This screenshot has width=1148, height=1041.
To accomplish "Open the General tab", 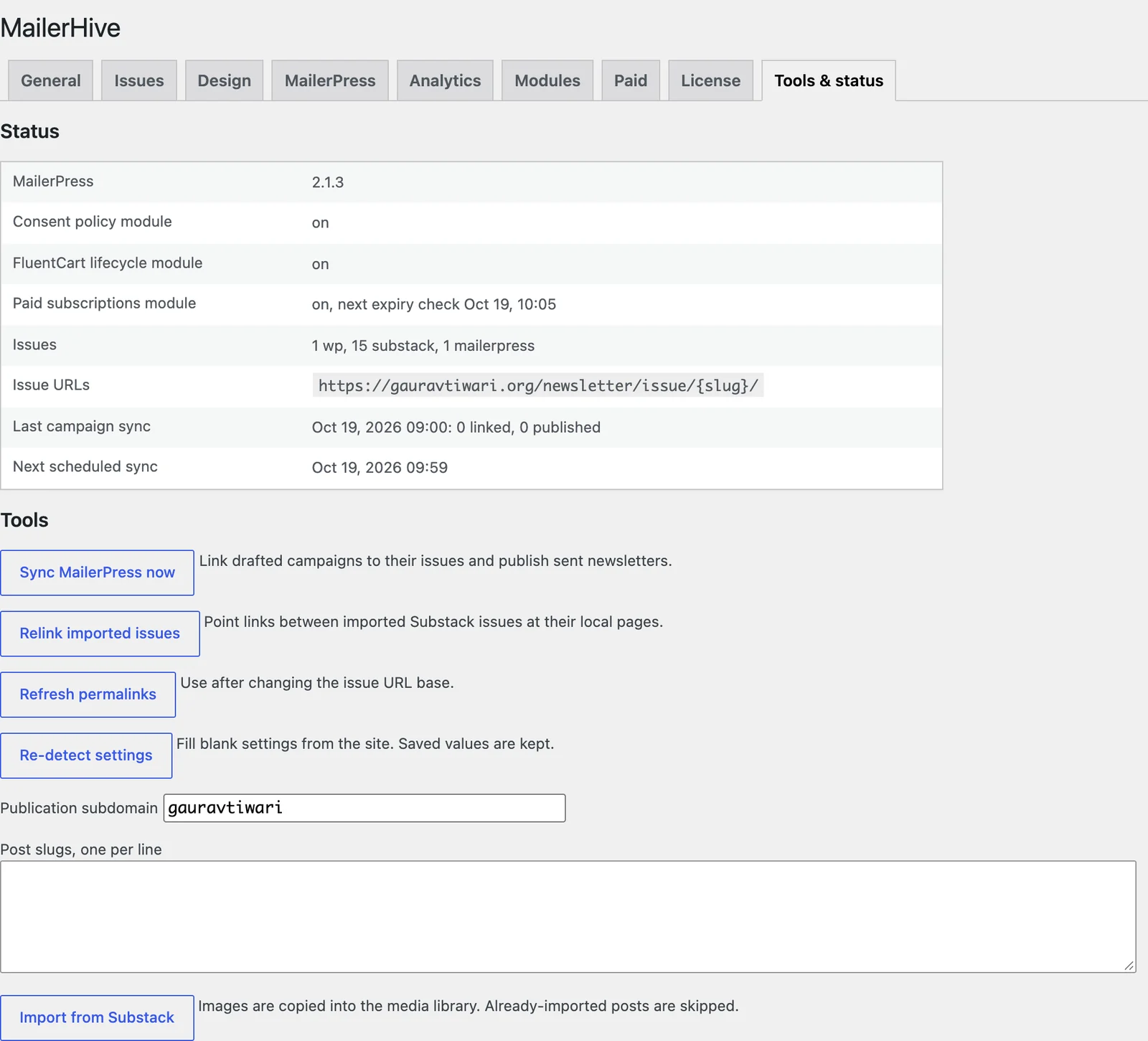I will [50, 80].
